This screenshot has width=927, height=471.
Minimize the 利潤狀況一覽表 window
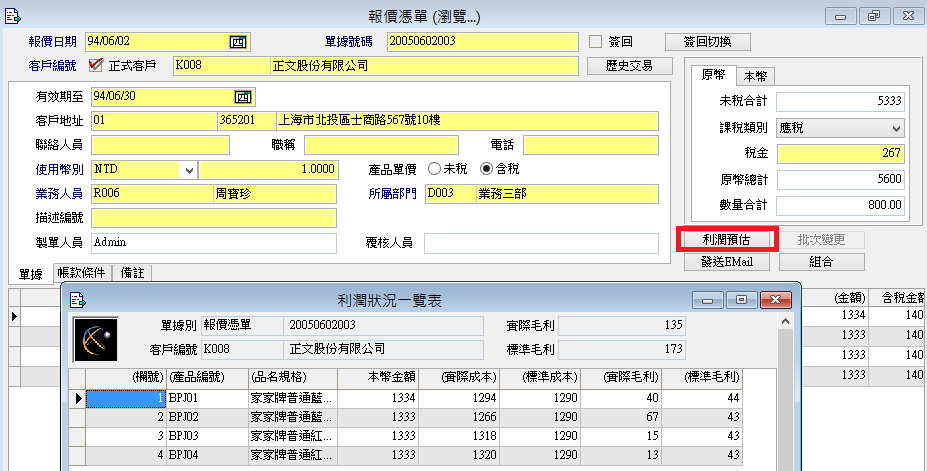click(711, 299)
